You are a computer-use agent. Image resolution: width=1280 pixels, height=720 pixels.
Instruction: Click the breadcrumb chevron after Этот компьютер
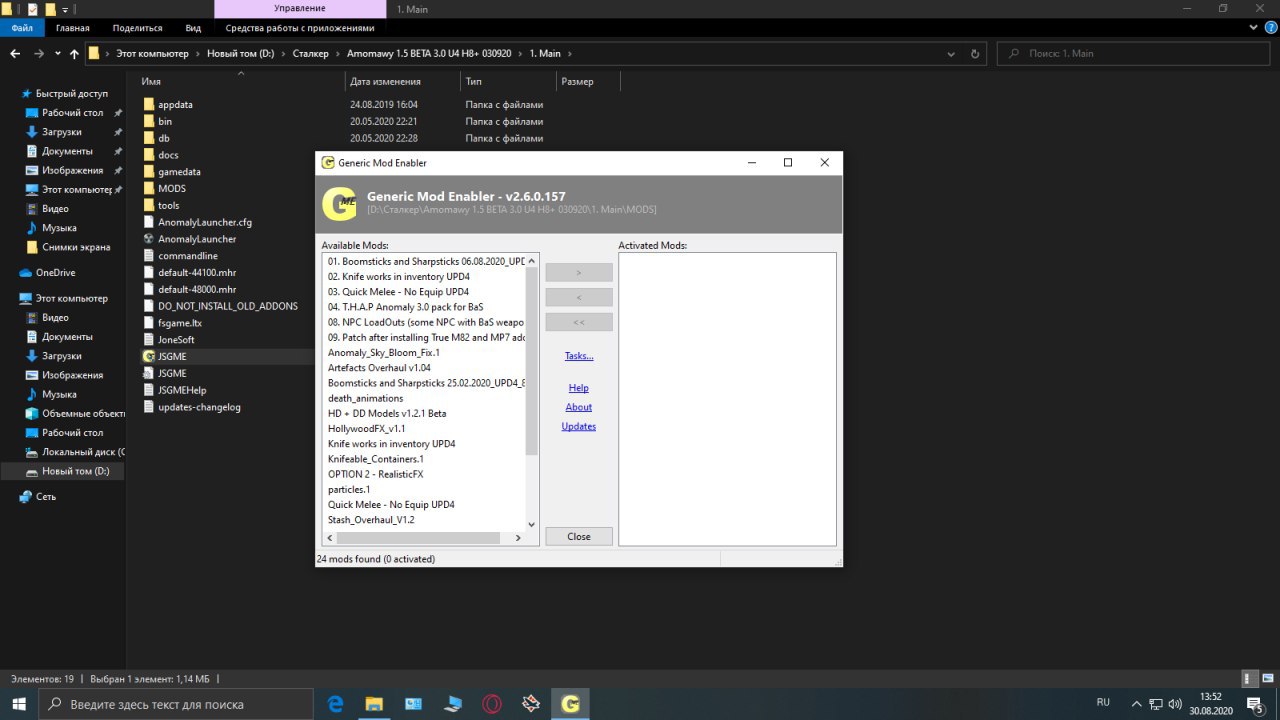click(x=198, y=53)
